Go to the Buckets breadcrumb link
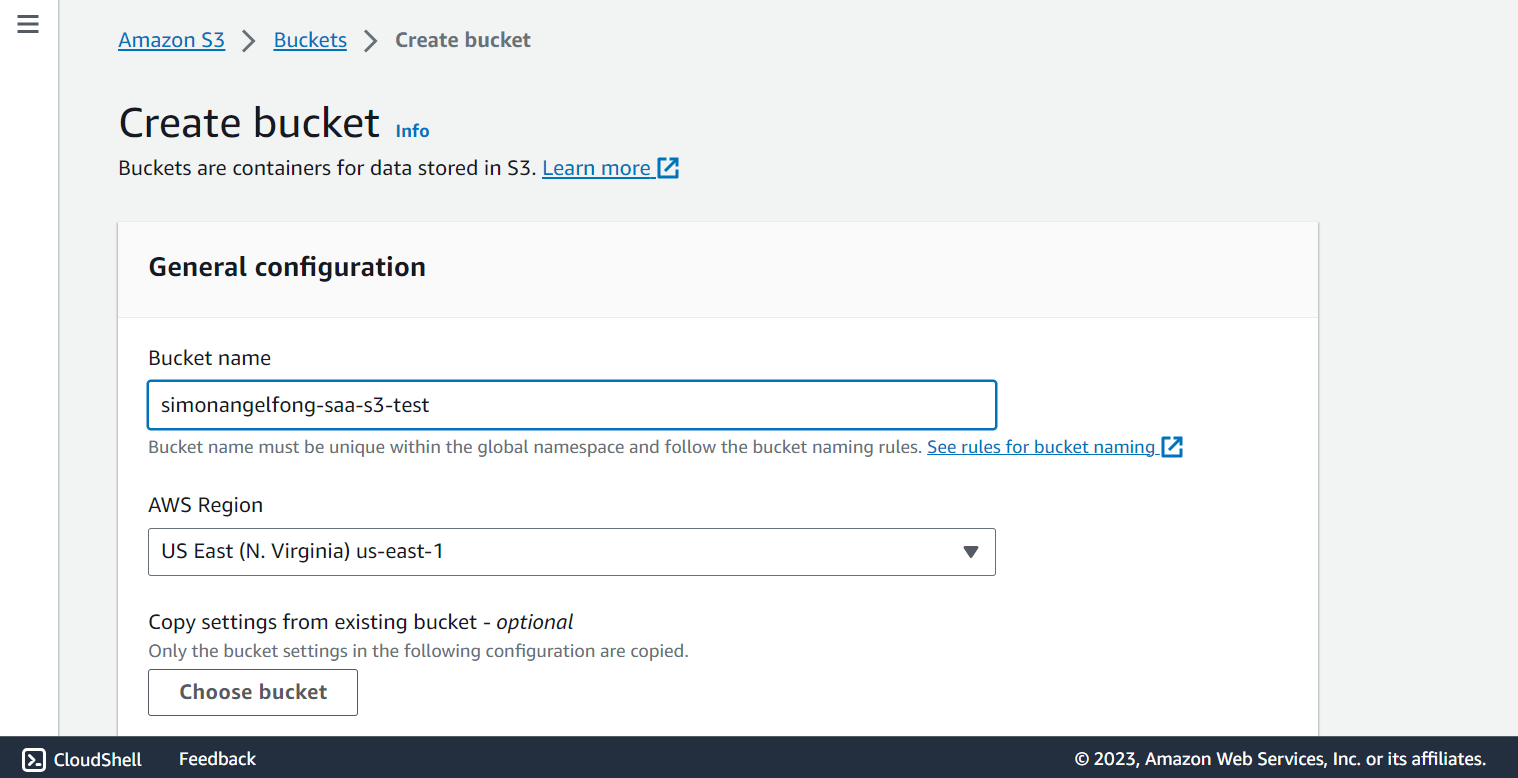 click(x=310, y=40)
